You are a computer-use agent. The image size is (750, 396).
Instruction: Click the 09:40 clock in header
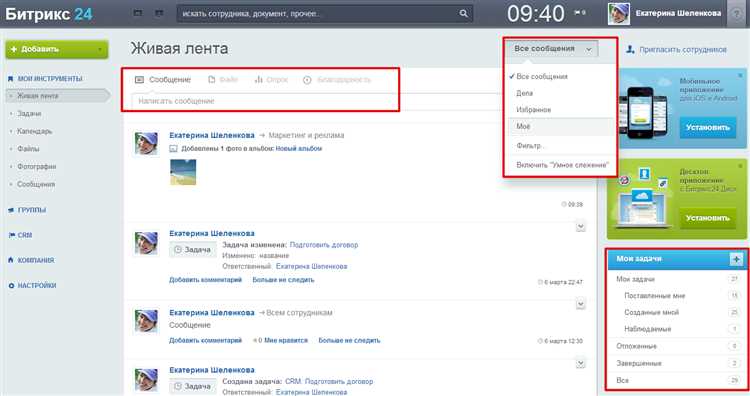click(536, 13)
